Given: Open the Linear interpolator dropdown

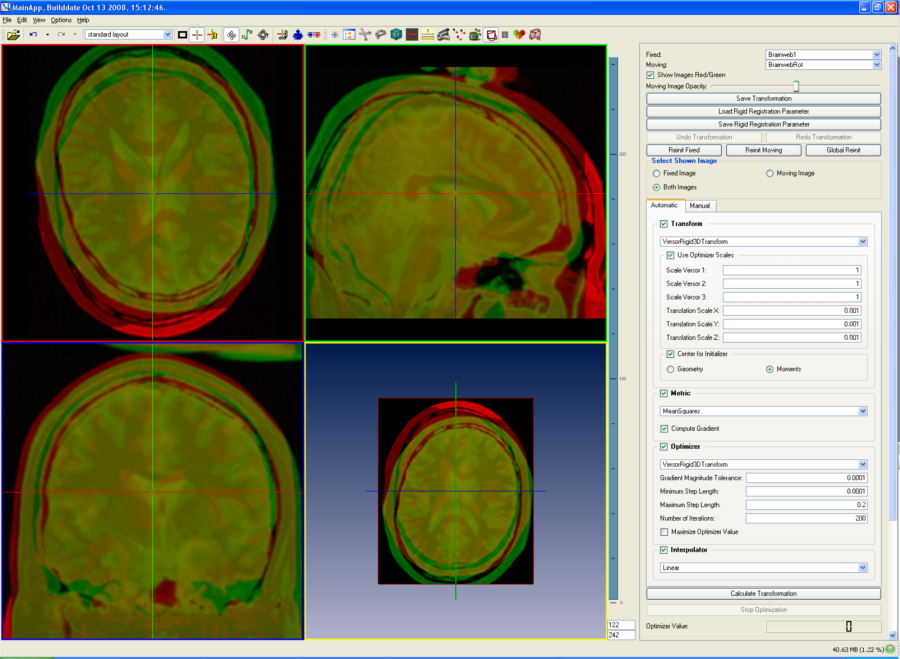Looking at the screenshot, I should point(862,567).
